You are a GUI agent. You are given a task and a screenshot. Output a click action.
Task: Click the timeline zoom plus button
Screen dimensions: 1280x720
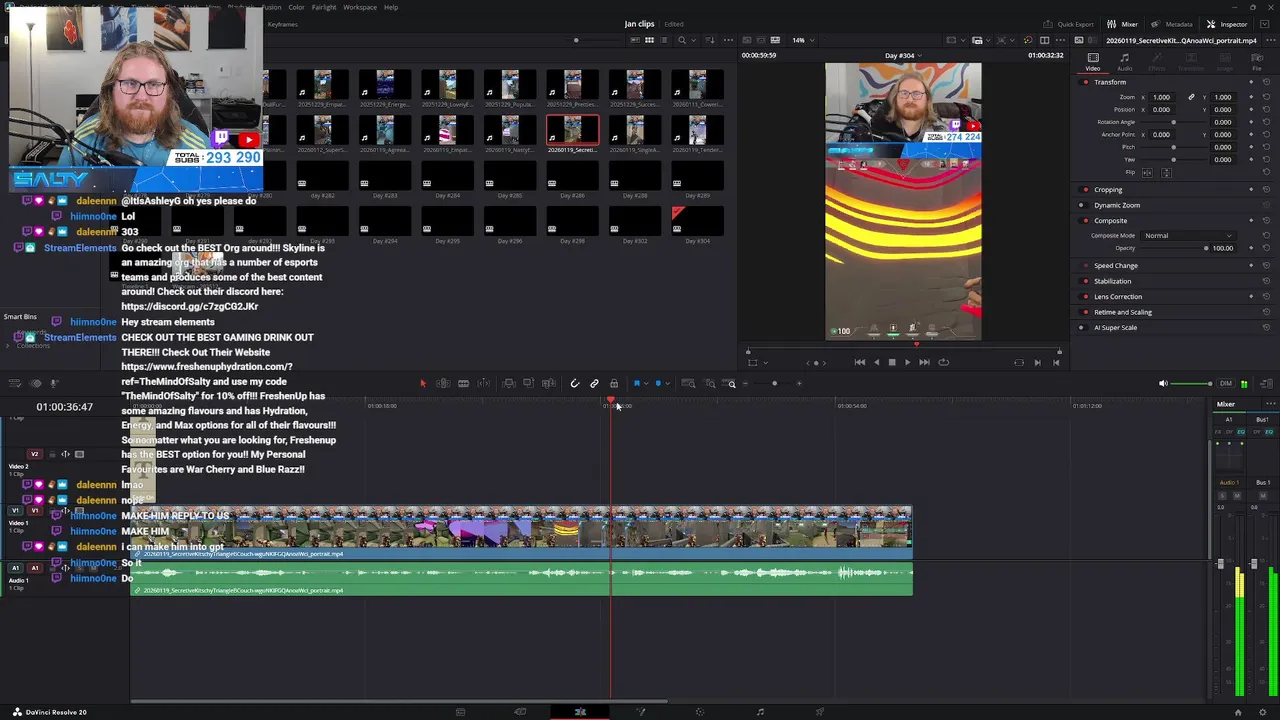(x=798, y=383)
